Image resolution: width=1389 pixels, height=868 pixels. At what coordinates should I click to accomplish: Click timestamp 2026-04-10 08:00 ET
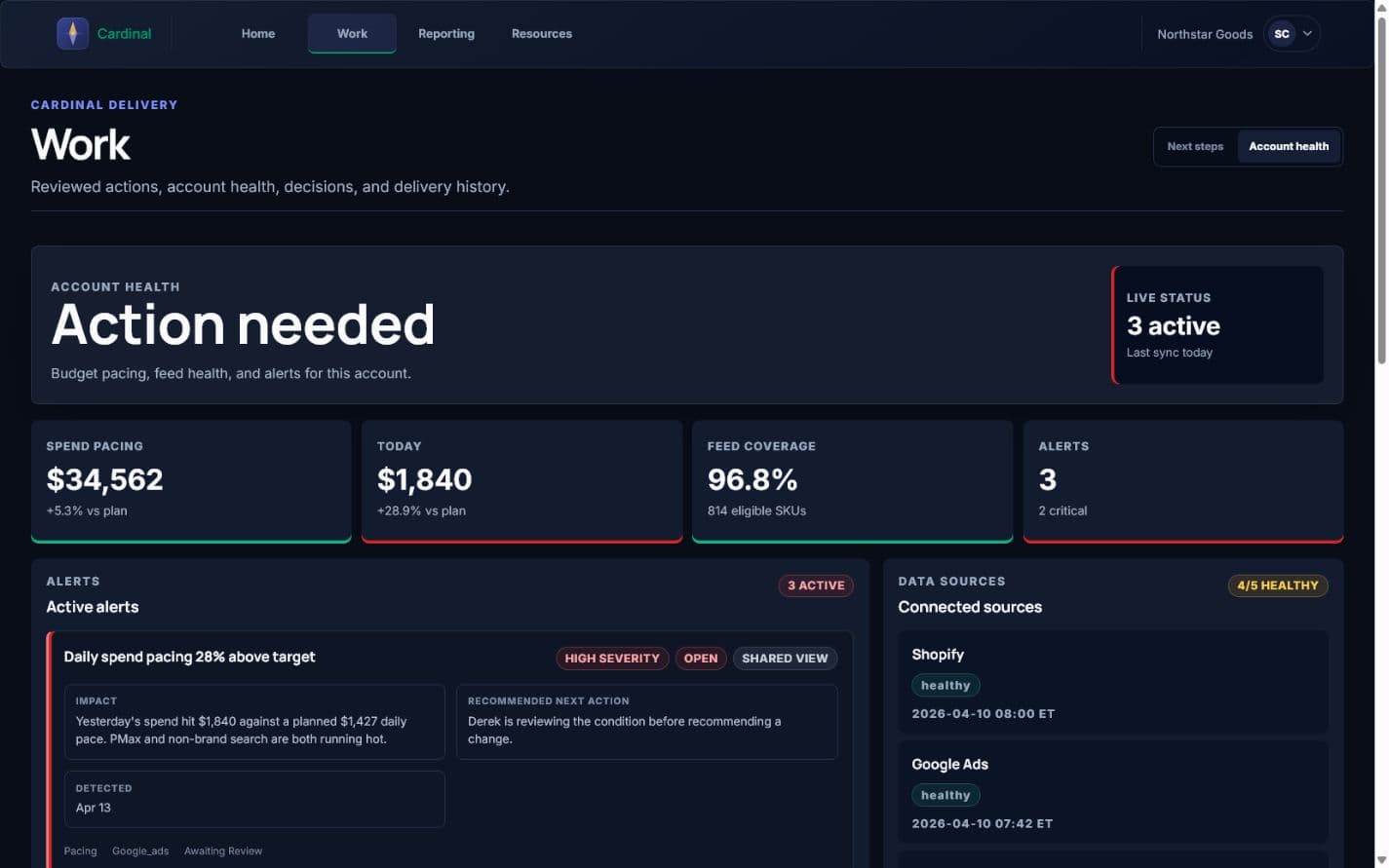(983, 714)
